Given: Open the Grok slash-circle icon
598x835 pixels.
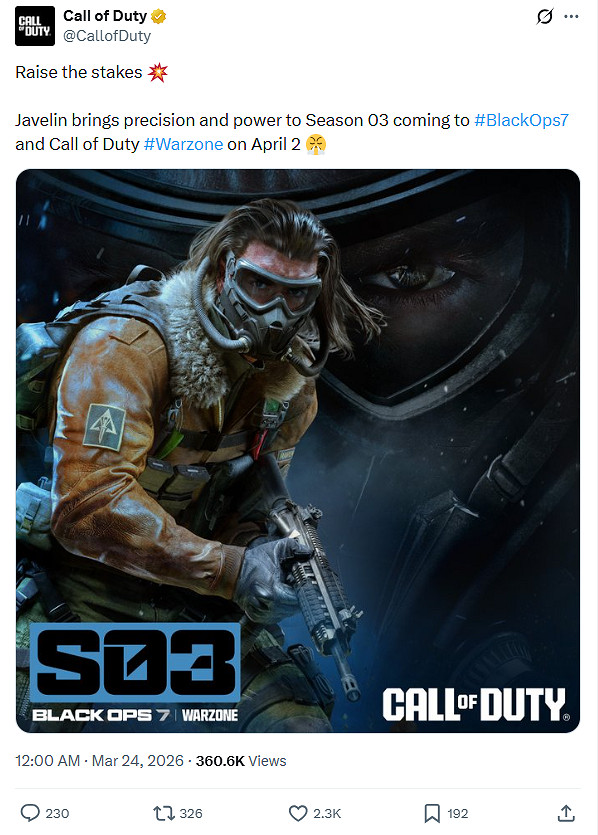Looking at the screenshot, I should point(545,17).
